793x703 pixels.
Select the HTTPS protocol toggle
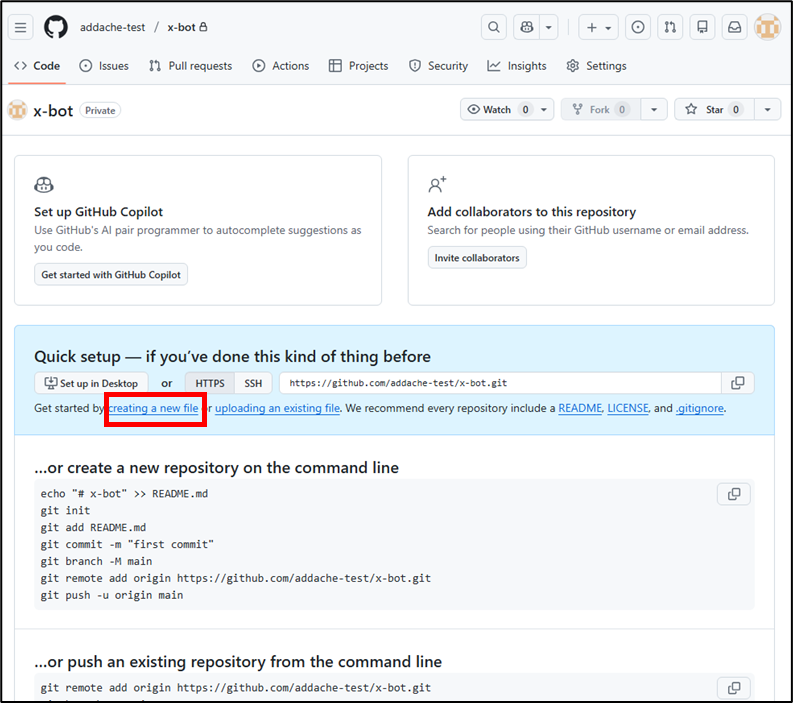[210, 383]
